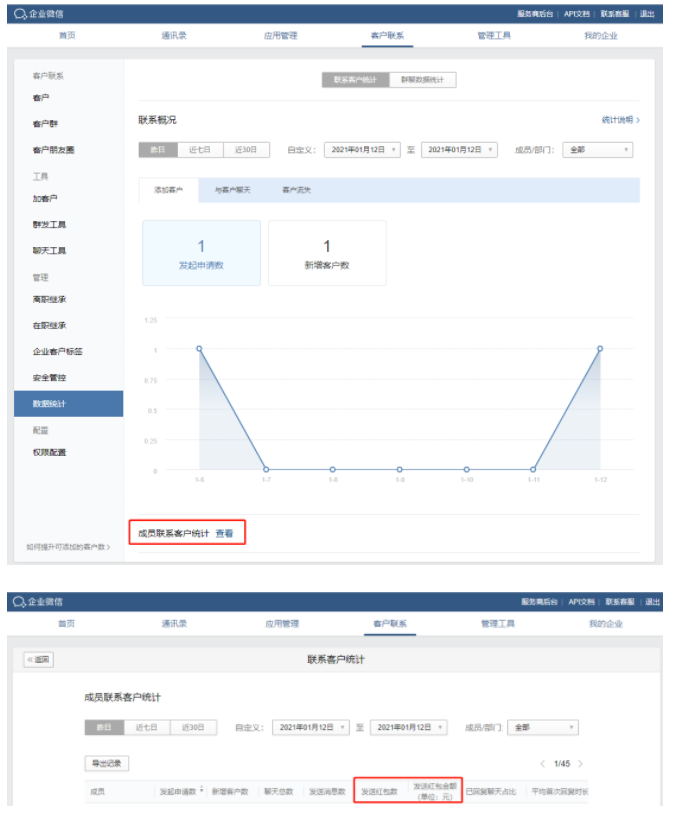Open 客户群 in the left sidebar
Image resolution: width=674 pixels, height=819 pixels.
[x=45, y=124]
